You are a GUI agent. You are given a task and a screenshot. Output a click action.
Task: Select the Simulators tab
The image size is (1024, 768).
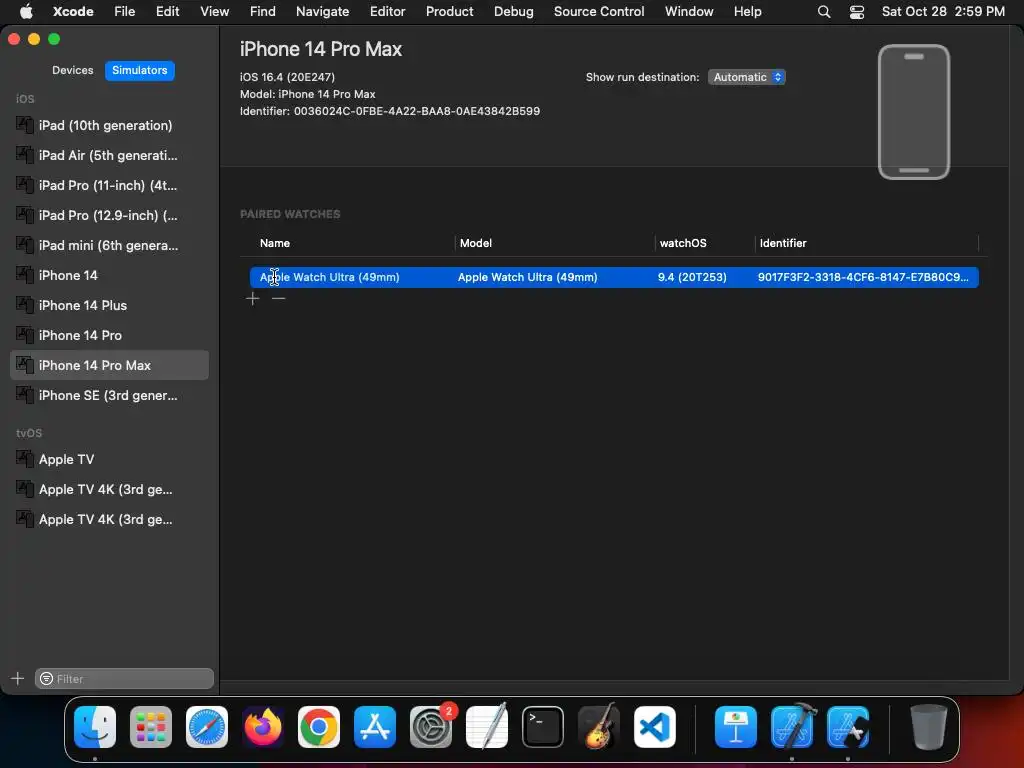point(140,71)
